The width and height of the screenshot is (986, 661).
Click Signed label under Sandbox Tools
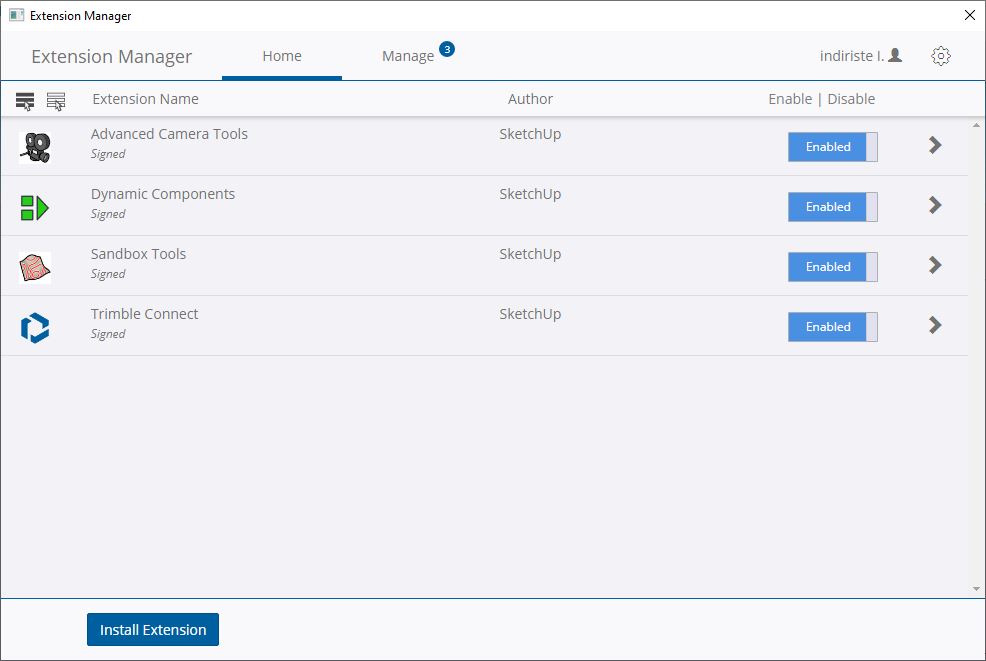click(x=108, y=274)
